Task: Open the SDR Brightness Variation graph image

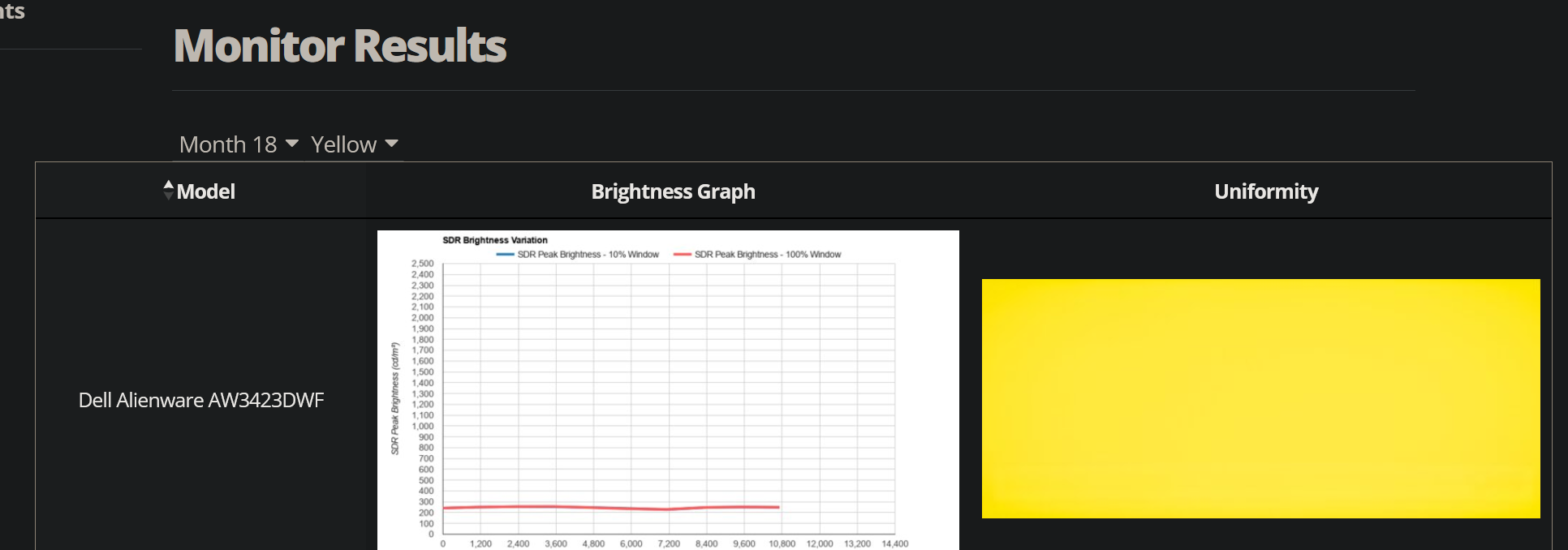Action: click(668, 390)
